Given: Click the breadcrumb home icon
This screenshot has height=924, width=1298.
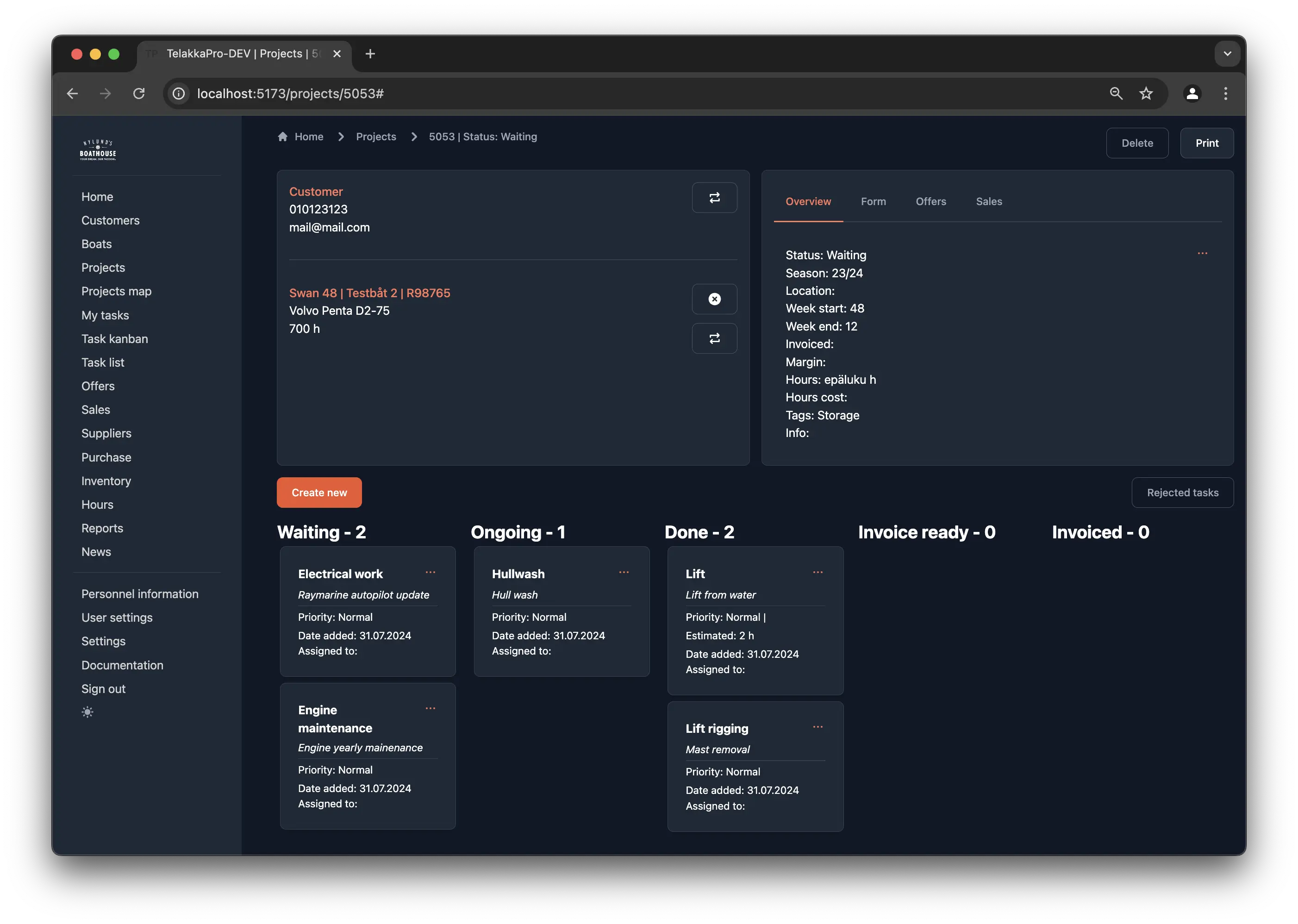Looking at the screenshot, I should (x=283, y=137).
